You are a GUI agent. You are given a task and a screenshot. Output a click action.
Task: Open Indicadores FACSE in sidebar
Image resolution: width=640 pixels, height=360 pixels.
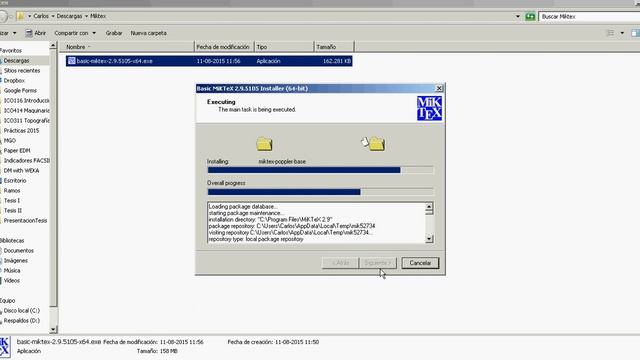point(26,161)
